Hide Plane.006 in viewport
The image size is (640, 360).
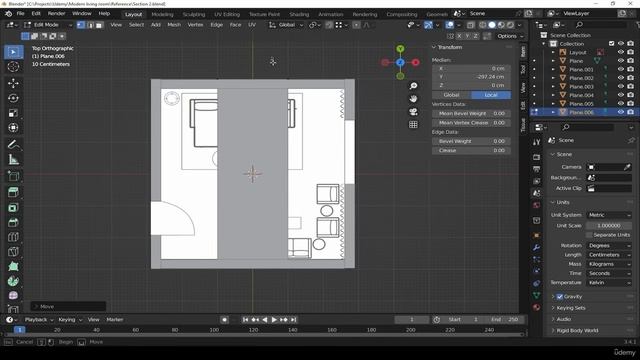click(x=621, y=112)
